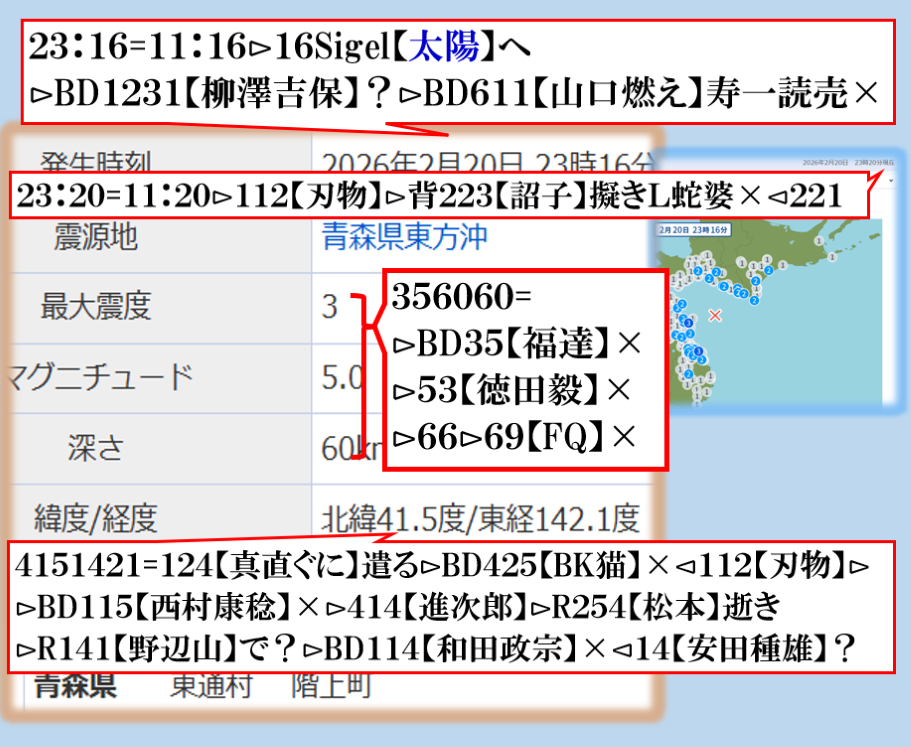The image size is (911, 747).
Task: Click the red curly bracket beside value 3
Action: 367,375
